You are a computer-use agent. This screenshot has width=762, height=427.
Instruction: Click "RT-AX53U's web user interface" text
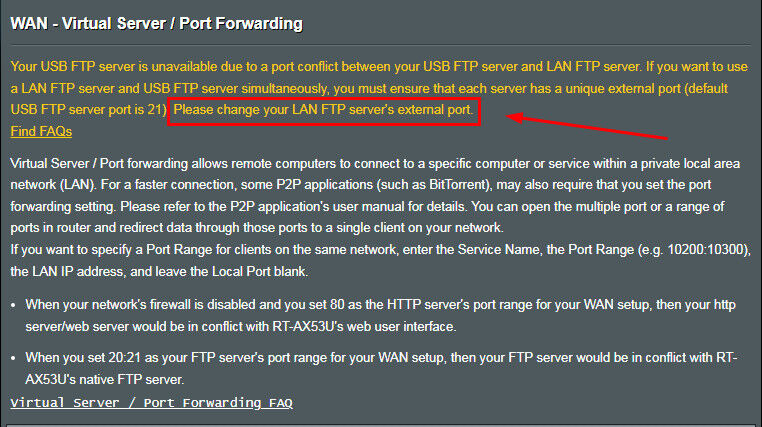[x=364, y=327]
